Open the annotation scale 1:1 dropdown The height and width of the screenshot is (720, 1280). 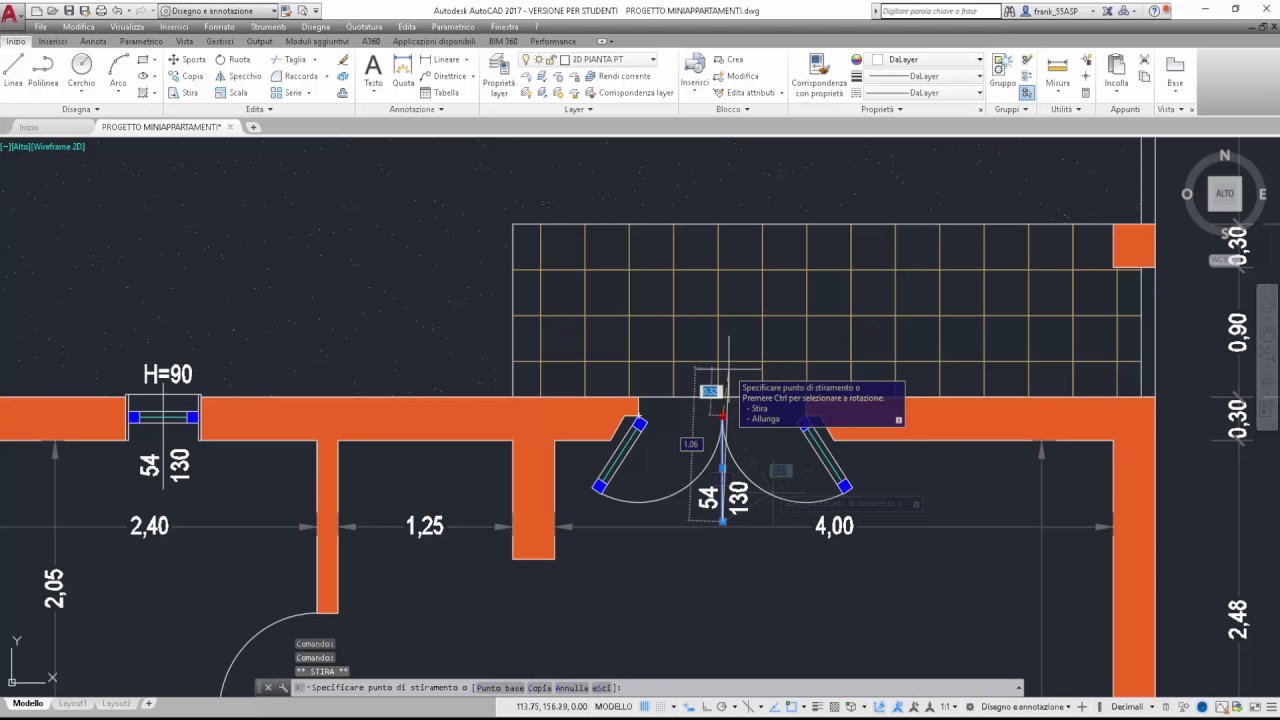click(x=946, y=706)
